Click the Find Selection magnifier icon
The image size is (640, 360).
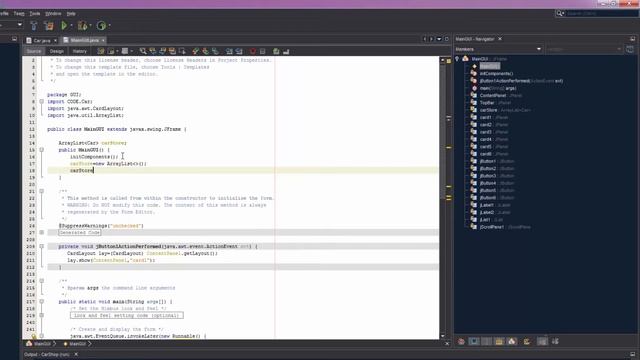(143, 51)
